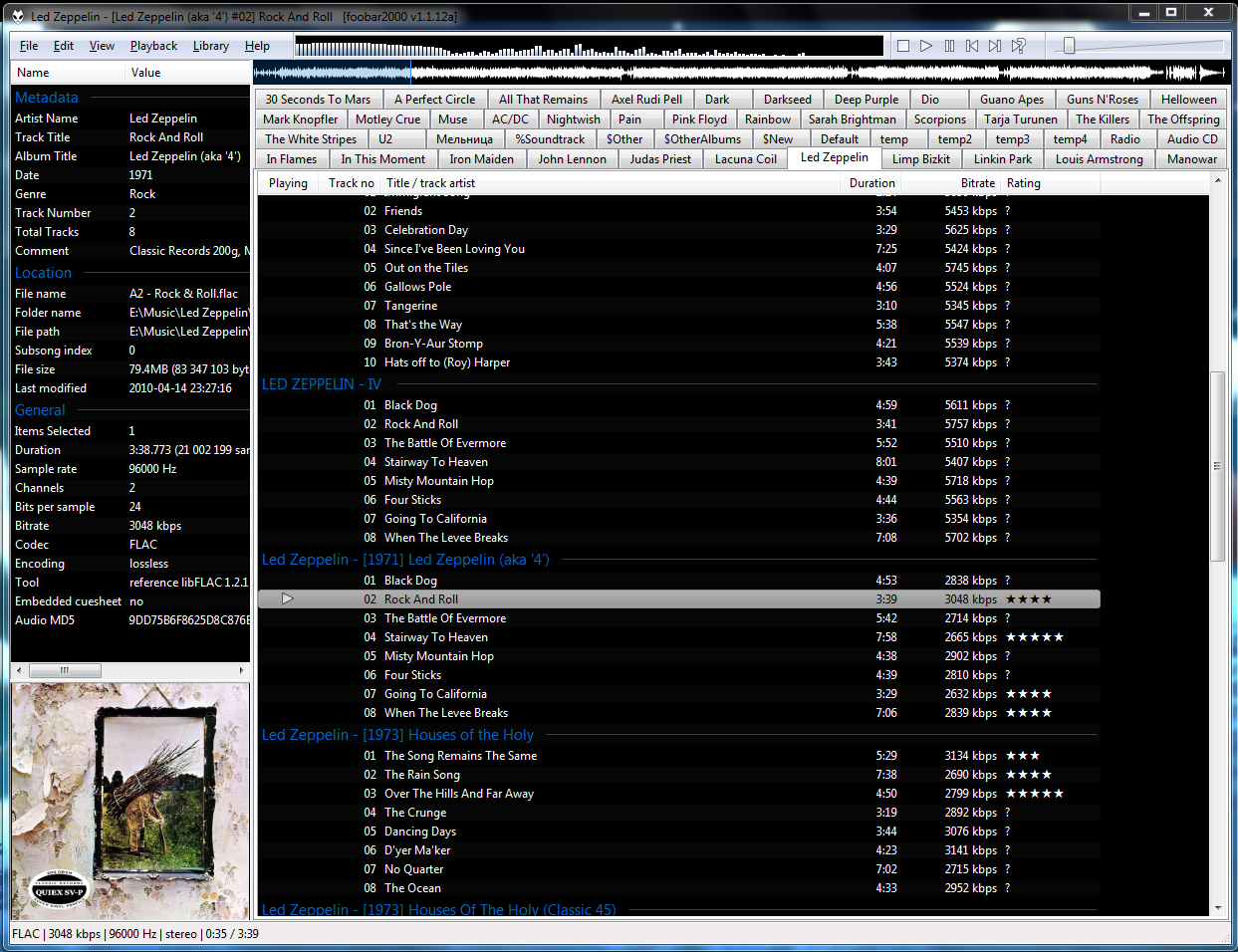Open the Playback menu
1238x952 pixels.
[153, 46]
